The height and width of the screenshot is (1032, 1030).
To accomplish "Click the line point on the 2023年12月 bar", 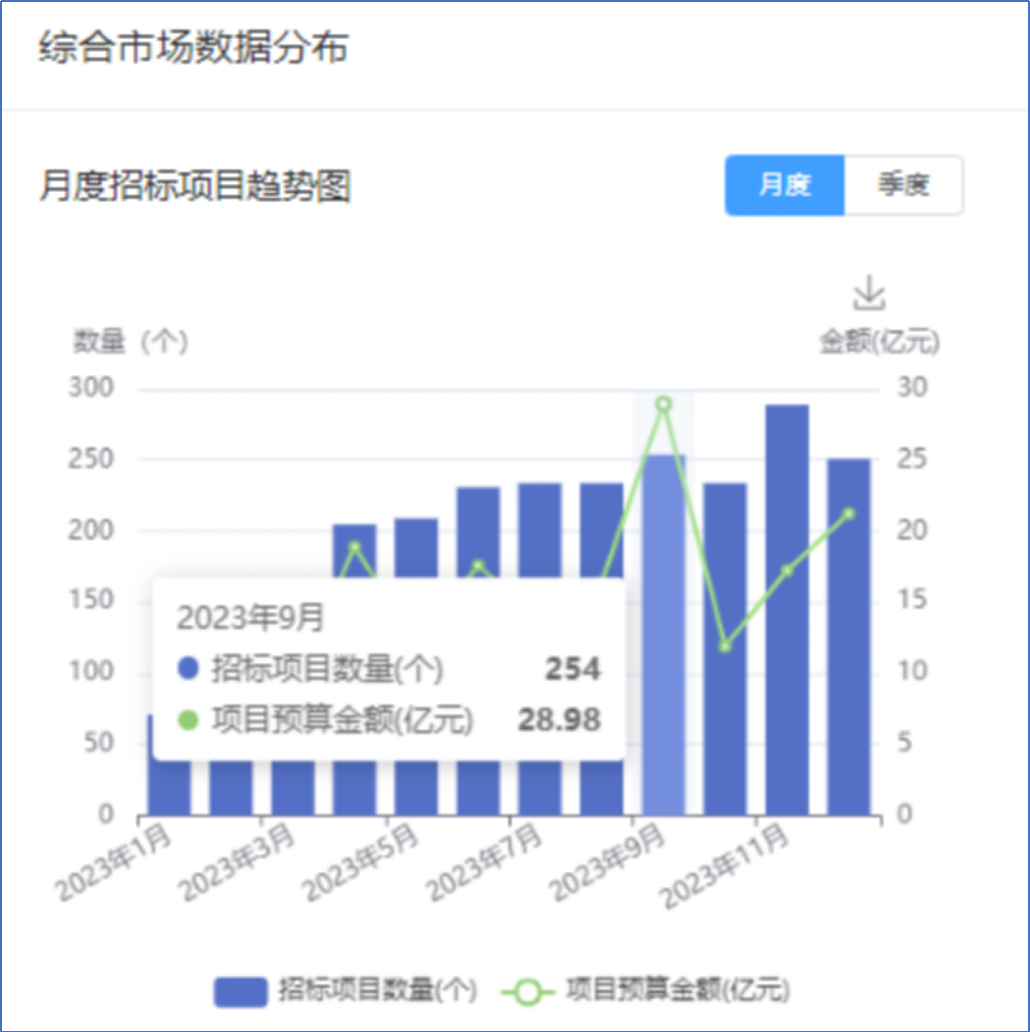I will pyautogui.click(x=849, y=513).
